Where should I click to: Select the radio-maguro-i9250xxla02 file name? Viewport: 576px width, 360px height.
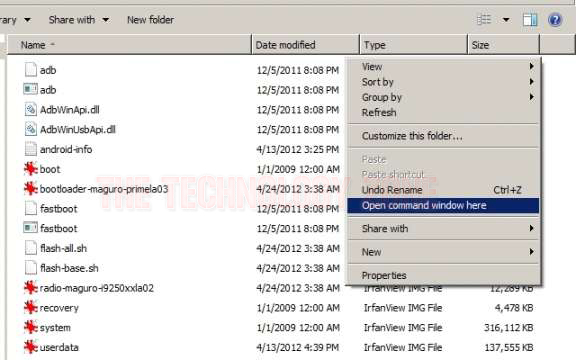pyautogui.click(x=97, y=288)
